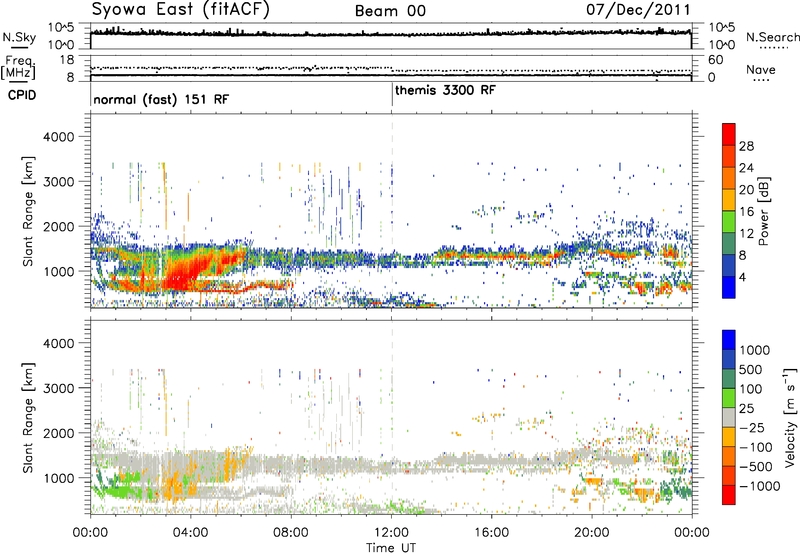This screenshot has height=554, width=800.
Task: Click the 'N.Search' legend label
Action: [x=772, y=37]
